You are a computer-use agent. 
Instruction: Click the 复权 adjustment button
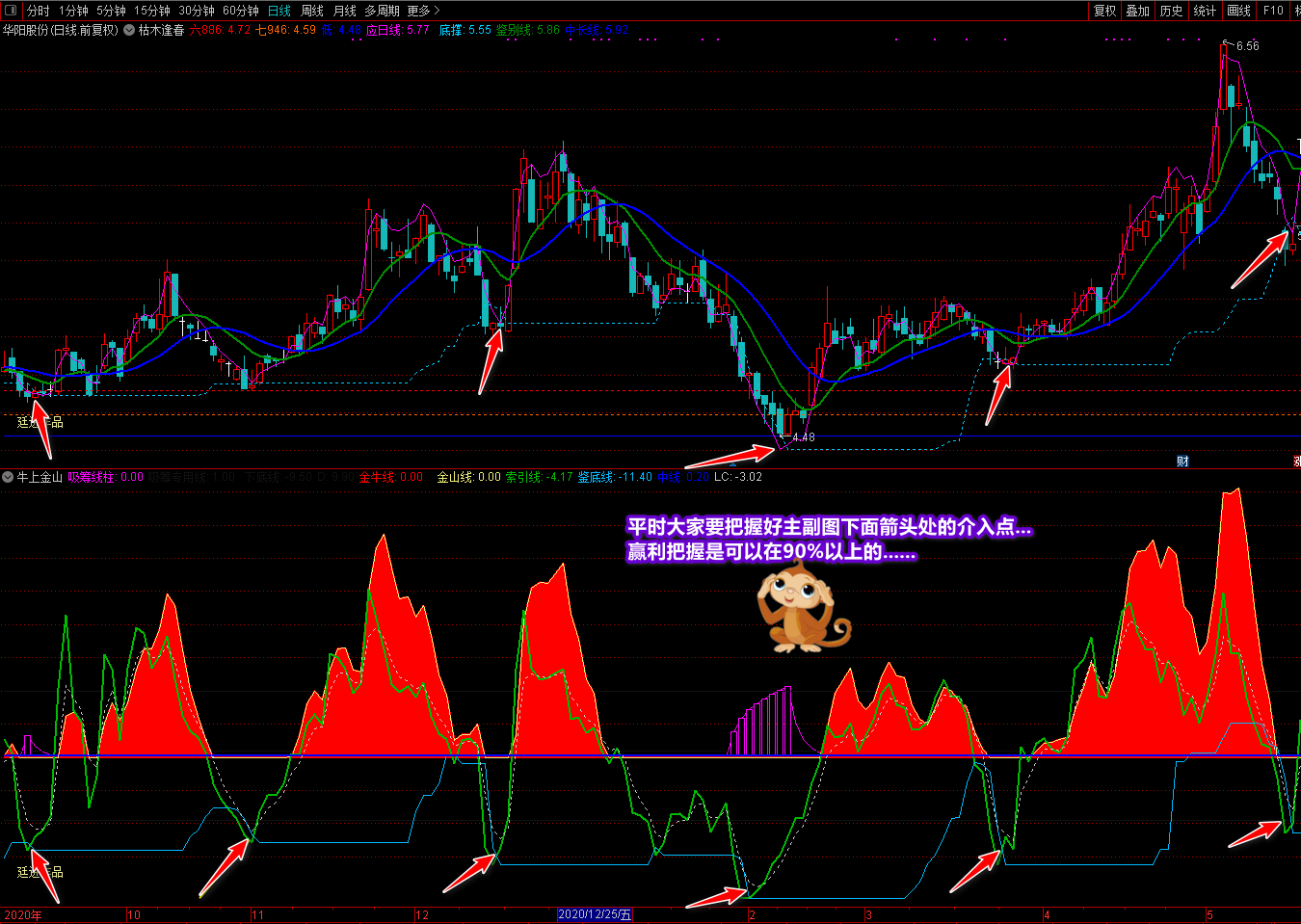(1104, 11)
